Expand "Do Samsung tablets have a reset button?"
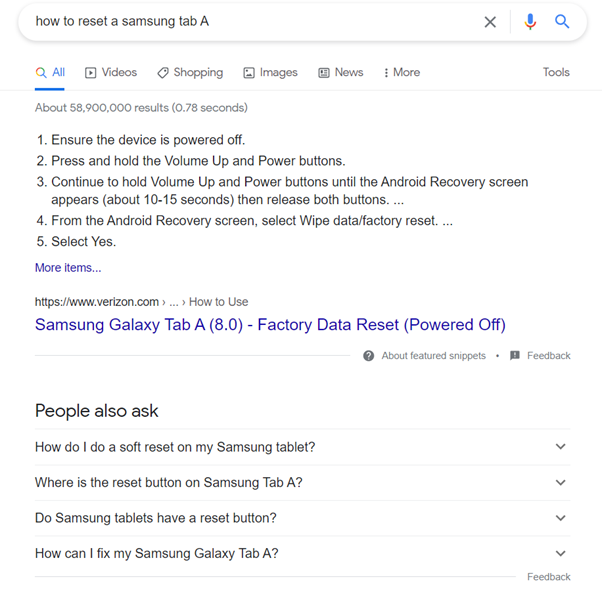This screenshot has width=602, height=596. coord(561,518)
